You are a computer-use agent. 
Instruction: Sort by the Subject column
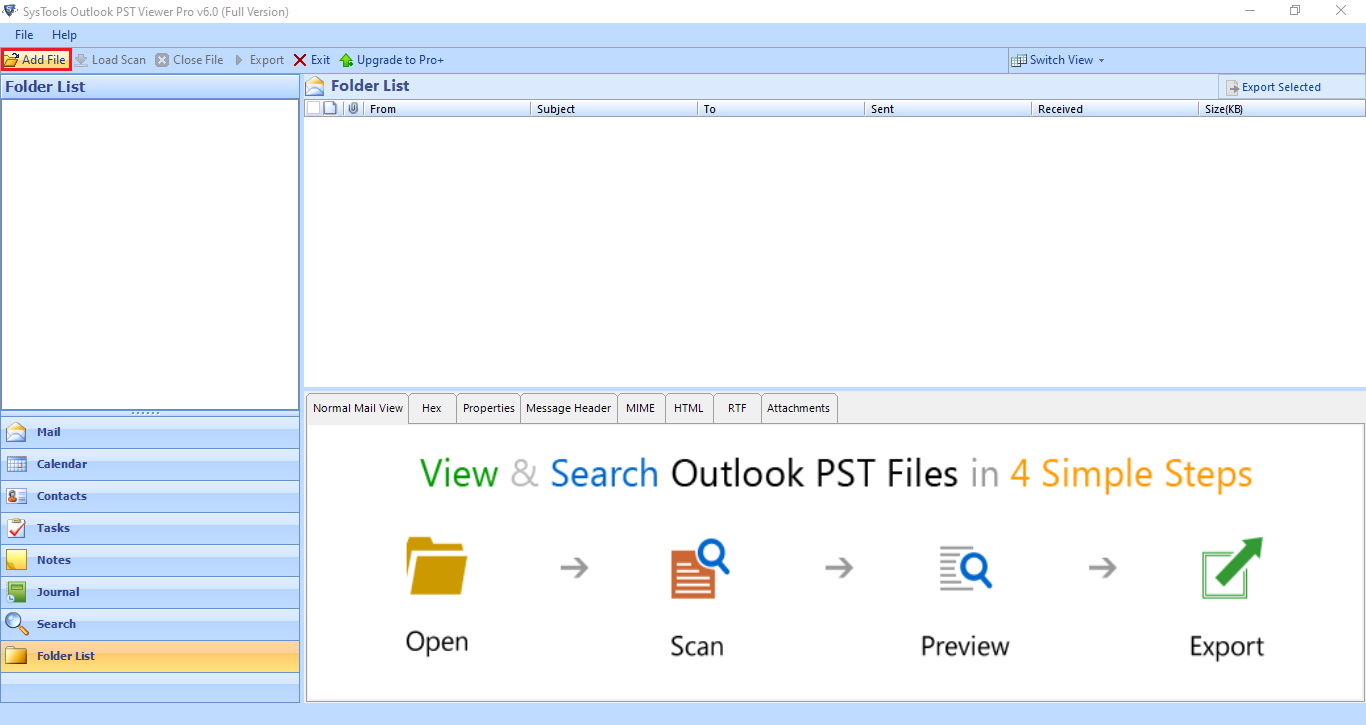coord(613,109)
